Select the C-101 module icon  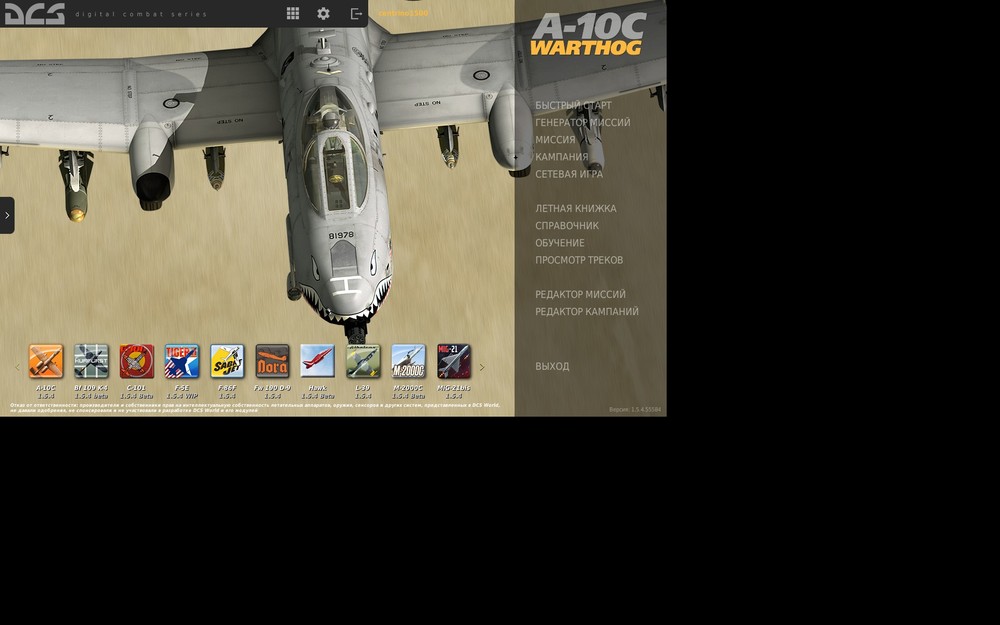tap(136, 361)
